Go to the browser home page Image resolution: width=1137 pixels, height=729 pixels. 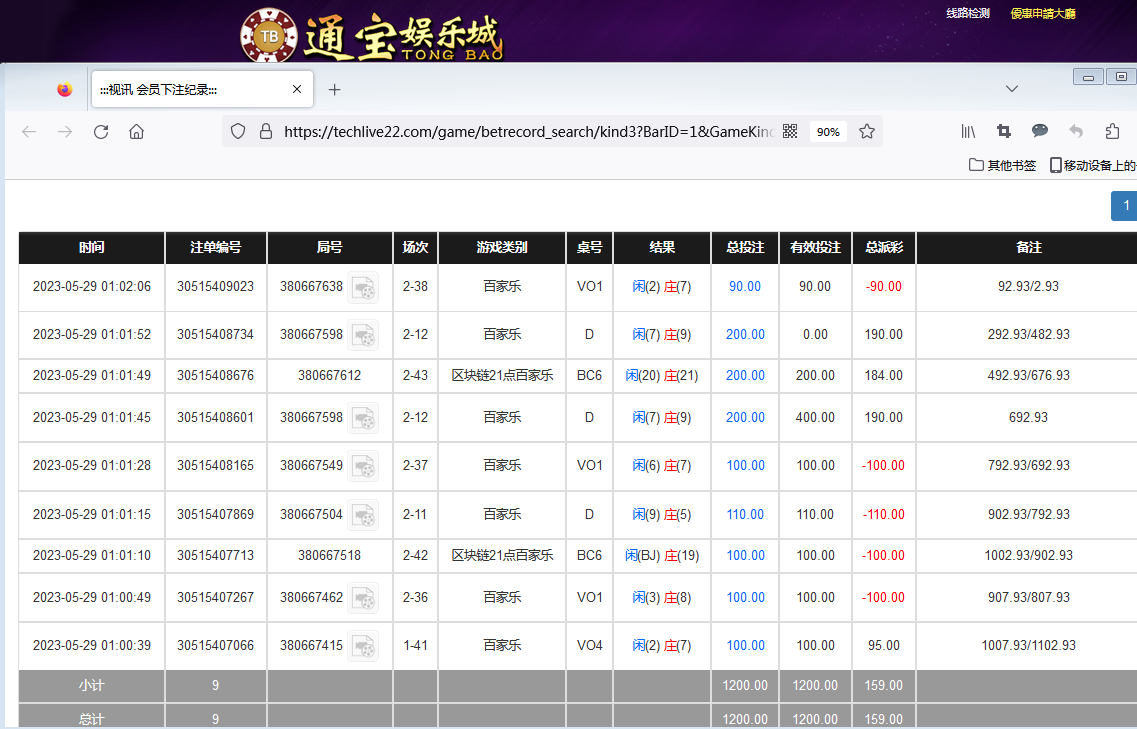pyautogui.click(x=136, y=131)
